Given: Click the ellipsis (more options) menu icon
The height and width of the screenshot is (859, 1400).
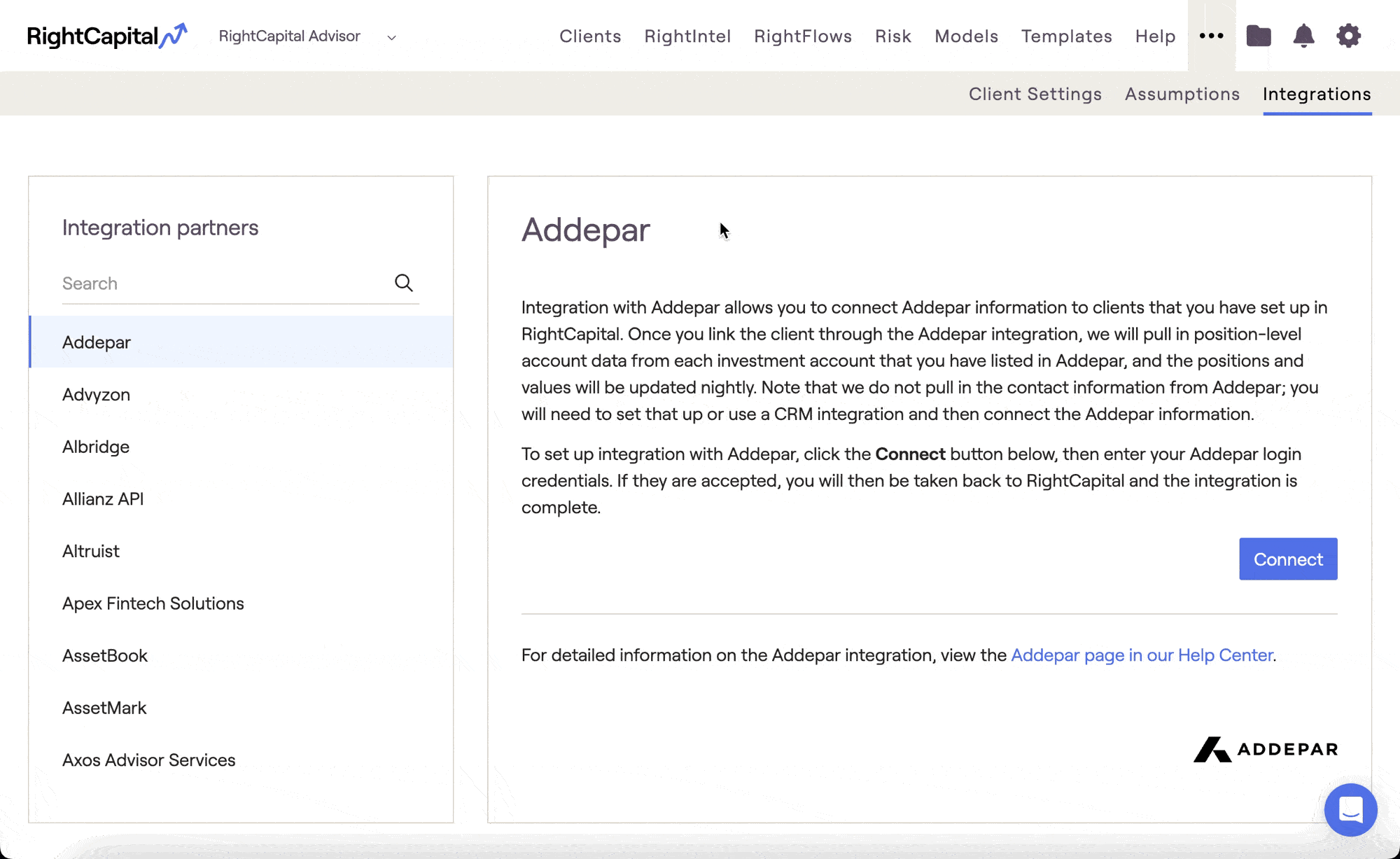Looking at the screenshot, I should [1211, 36].
